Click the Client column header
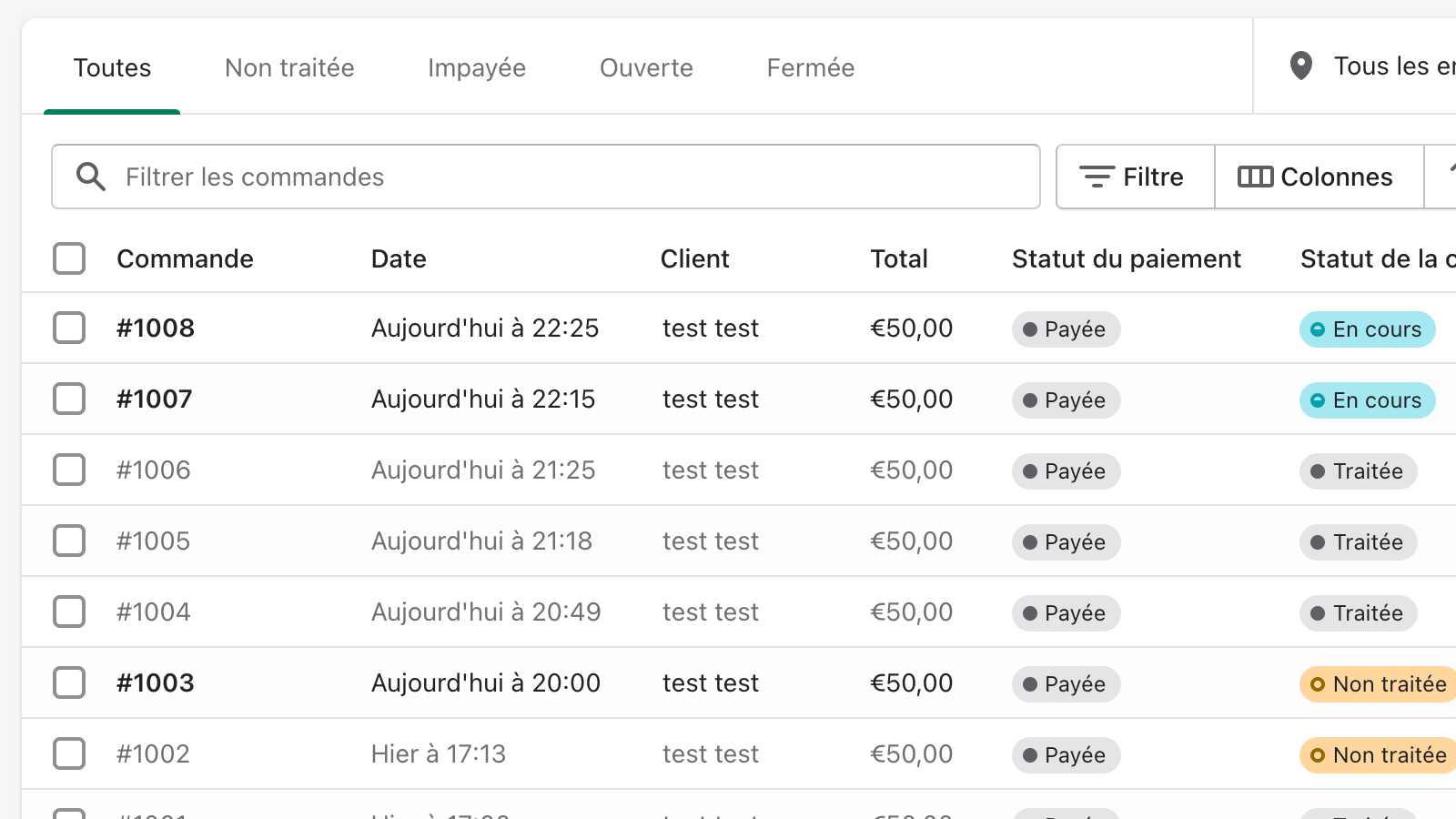Screen dimensions: 1456x819 pyautogui.click(x=694, y=258)
